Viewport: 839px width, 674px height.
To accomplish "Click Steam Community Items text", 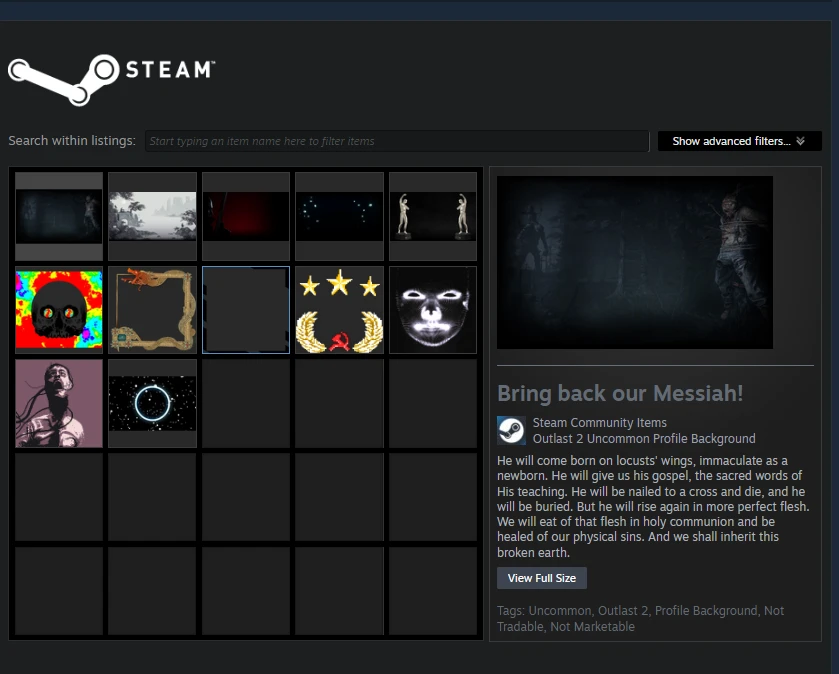I will pos(599,423).
